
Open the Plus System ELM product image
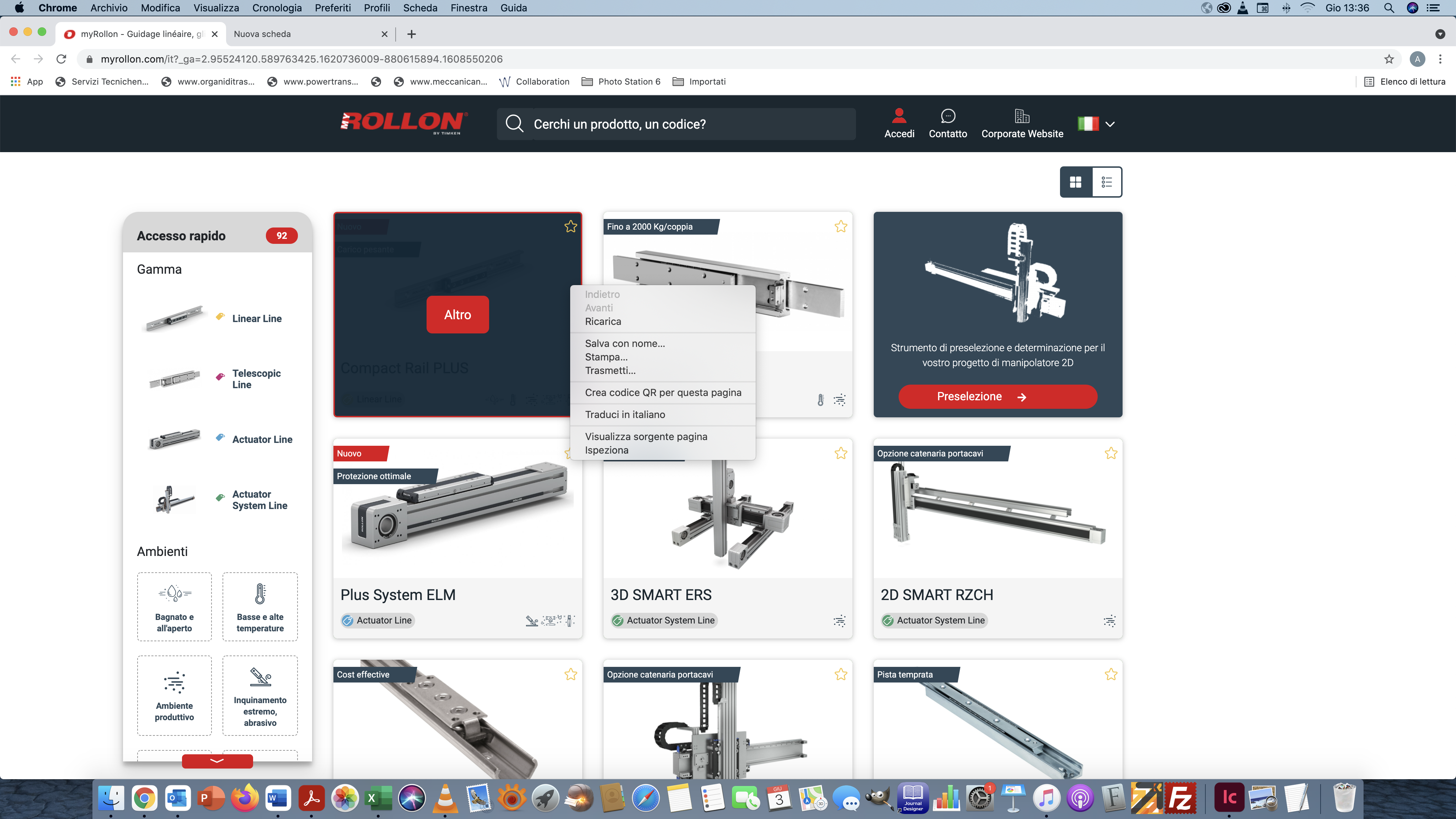click(457, 509)
